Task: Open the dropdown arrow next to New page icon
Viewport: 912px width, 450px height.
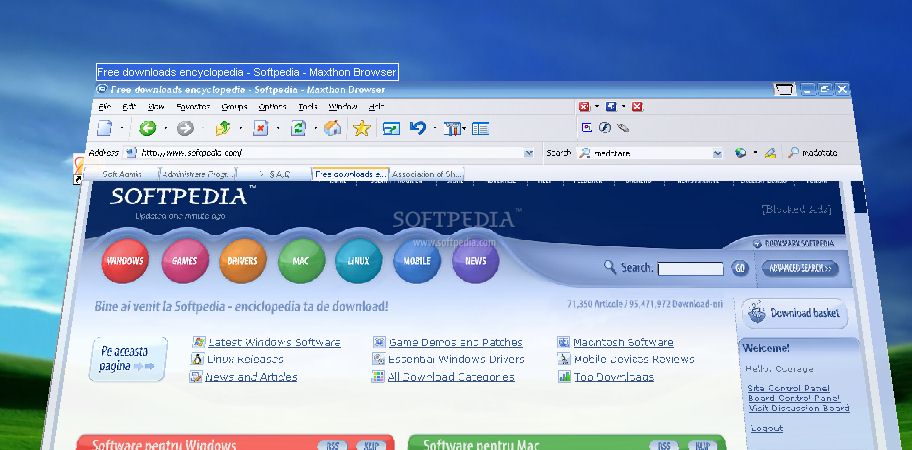Action: (x=122, y=128)
